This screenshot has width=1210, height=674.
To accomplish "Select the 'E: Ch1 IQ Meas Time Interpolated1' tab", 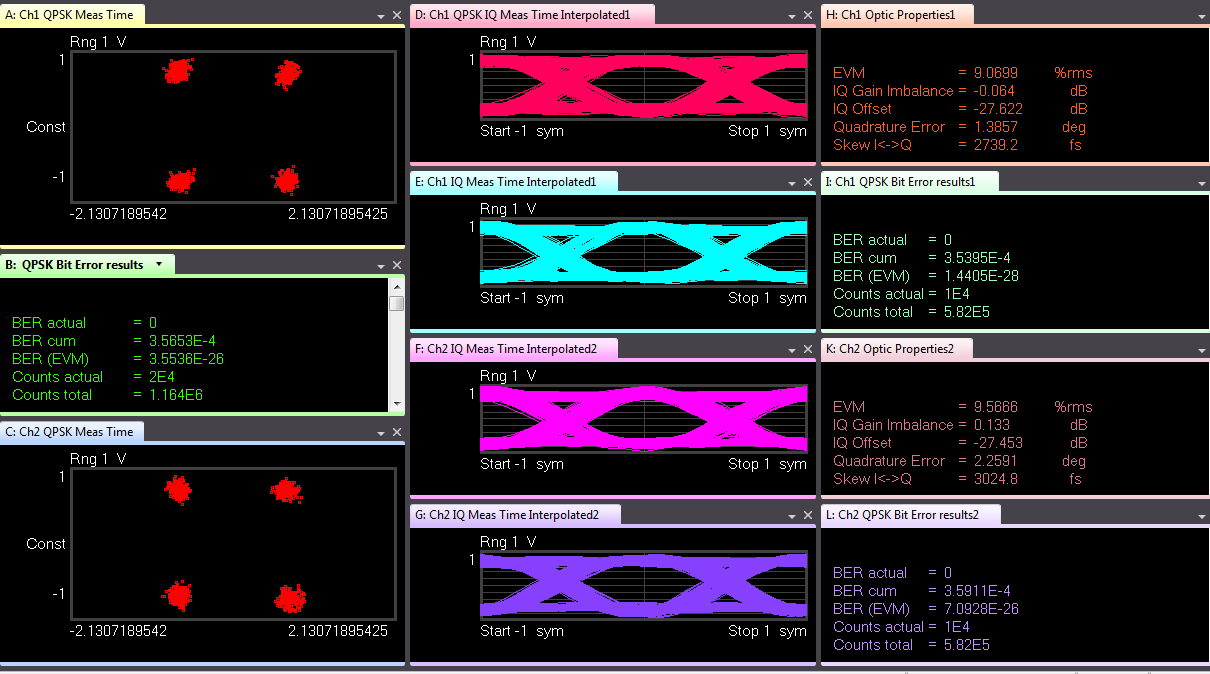I will click(x=514, y=181).
